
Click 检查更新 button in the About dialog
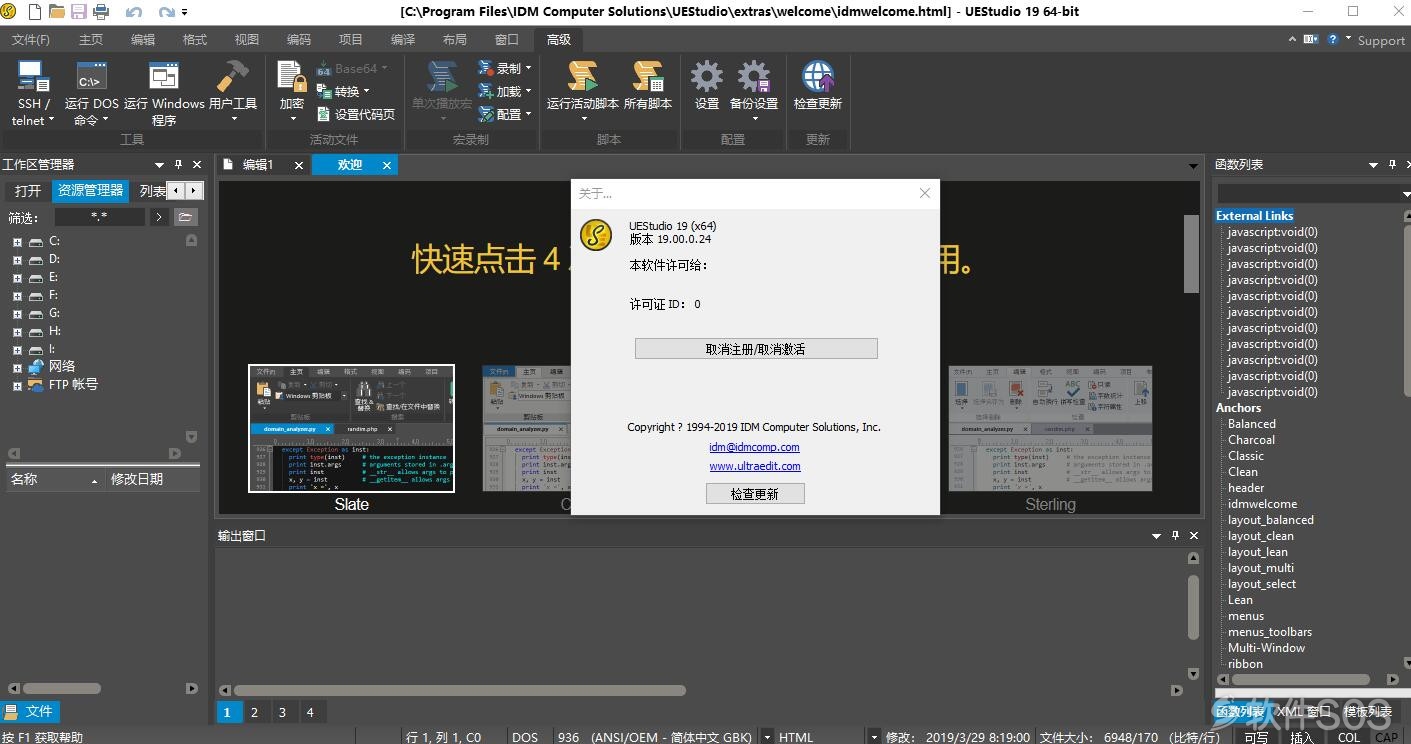click(755, 494)
